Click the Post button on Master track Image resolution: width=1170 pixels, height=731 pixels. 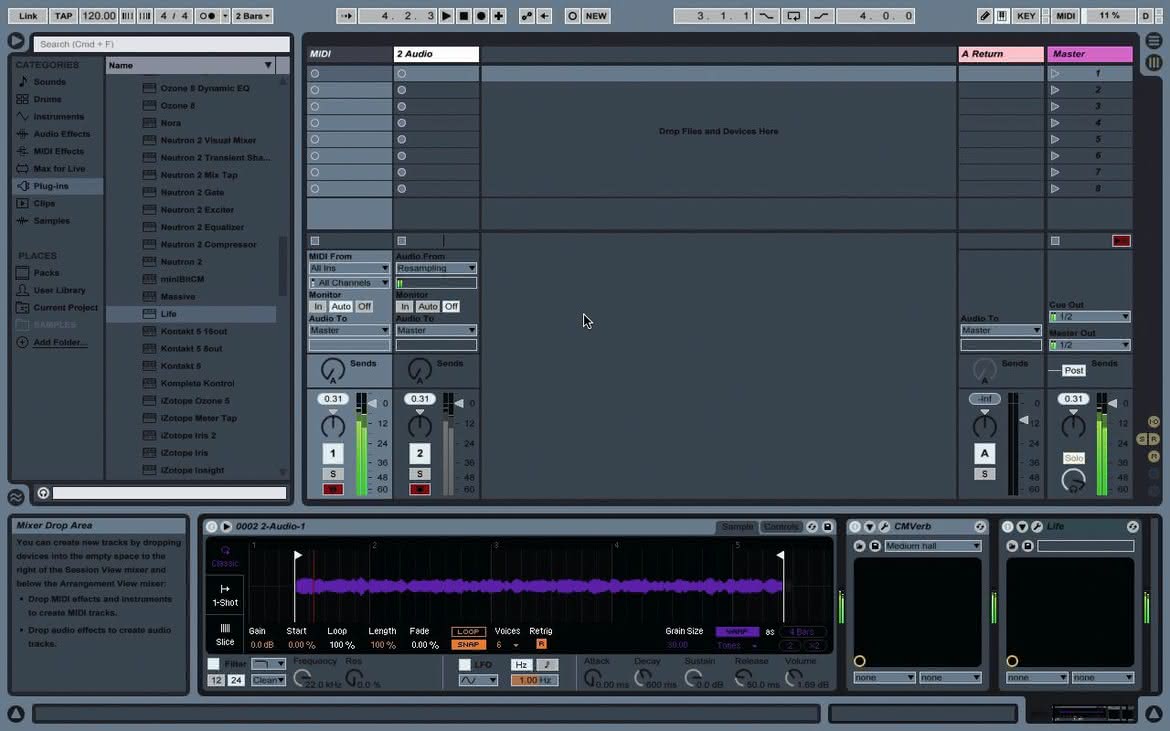pos(1074,371)
